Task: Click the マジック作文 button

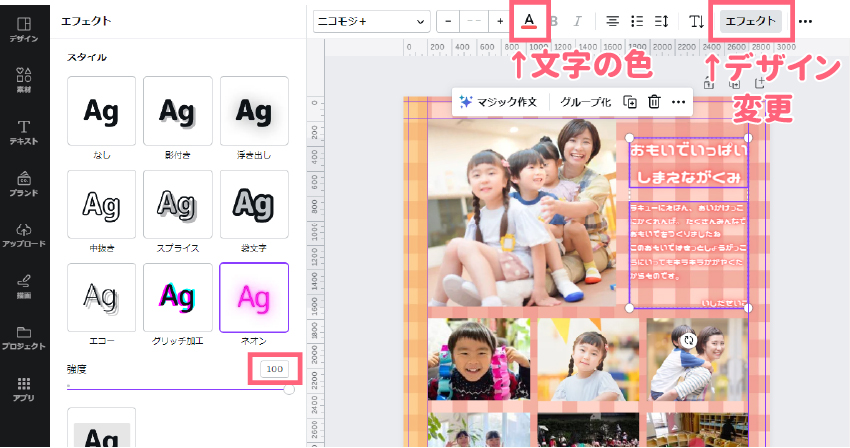Action: 498,101
